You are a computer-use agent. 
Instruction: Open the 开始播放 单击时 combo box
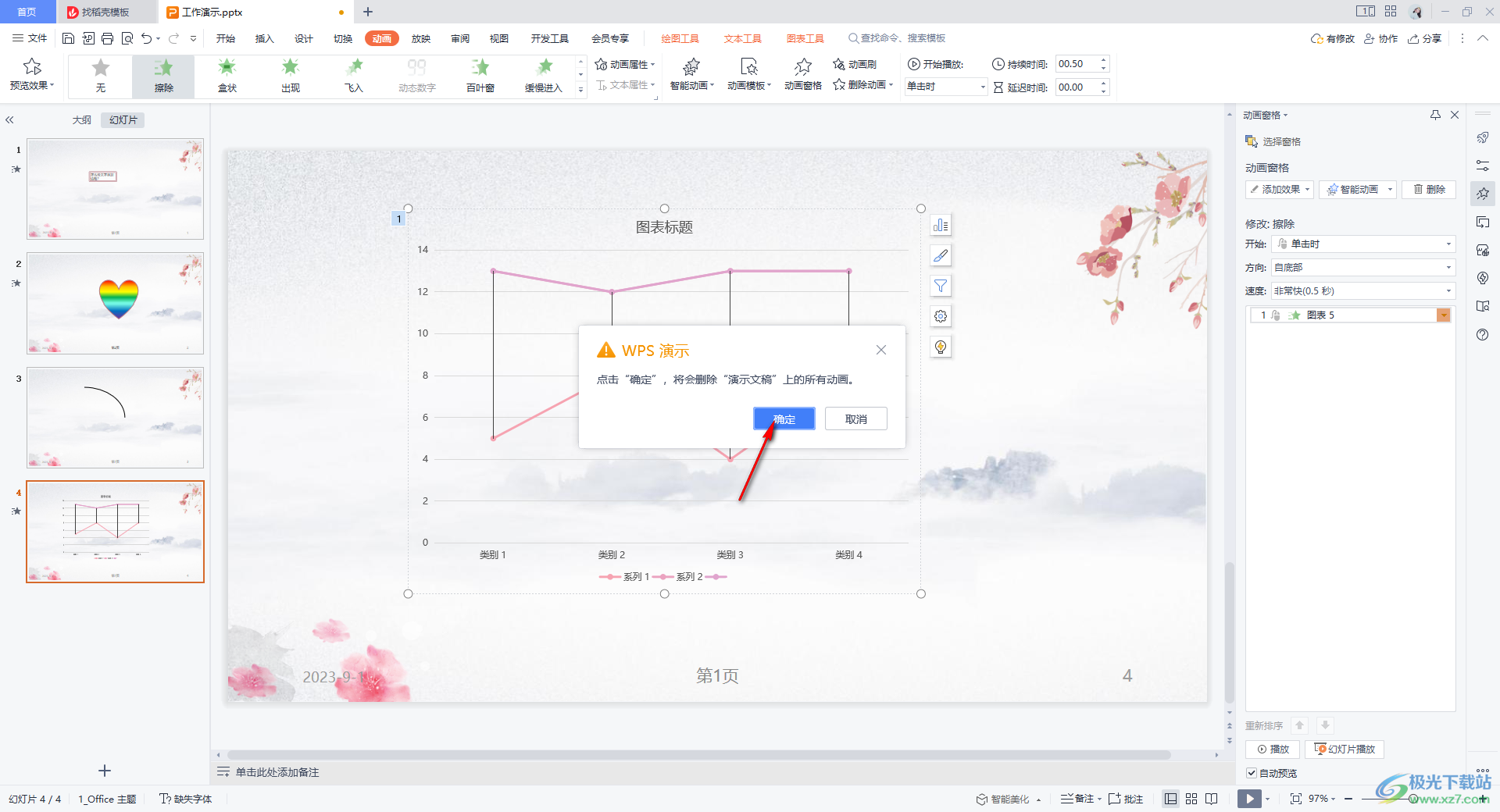coord(945,87)
